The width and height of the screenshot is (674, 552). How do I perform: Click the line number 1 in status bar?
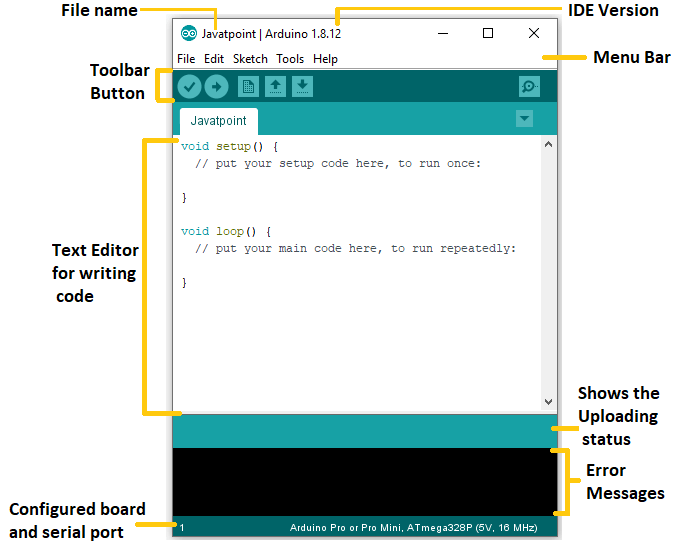pyautogui.click(x=182, y=527)
